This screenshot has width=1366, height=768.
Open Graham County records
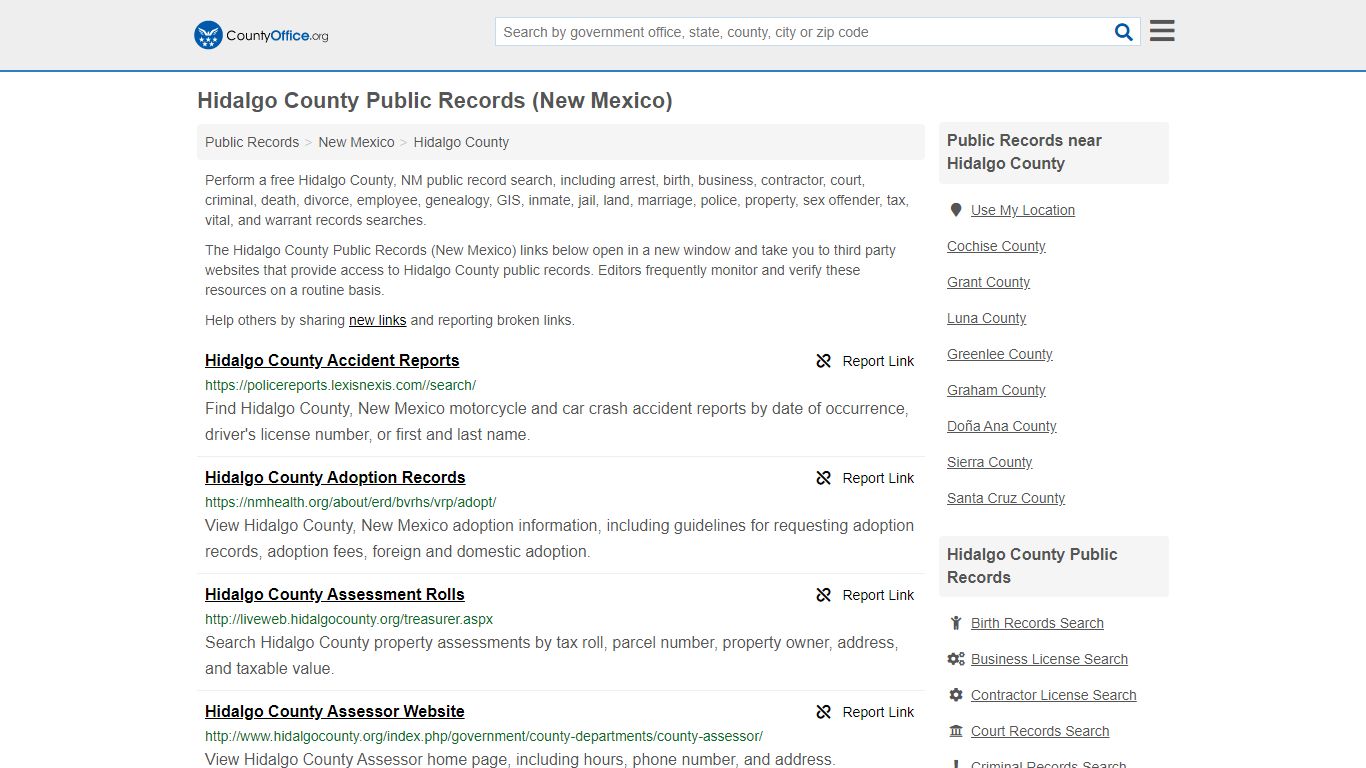(x=996, y=390)
